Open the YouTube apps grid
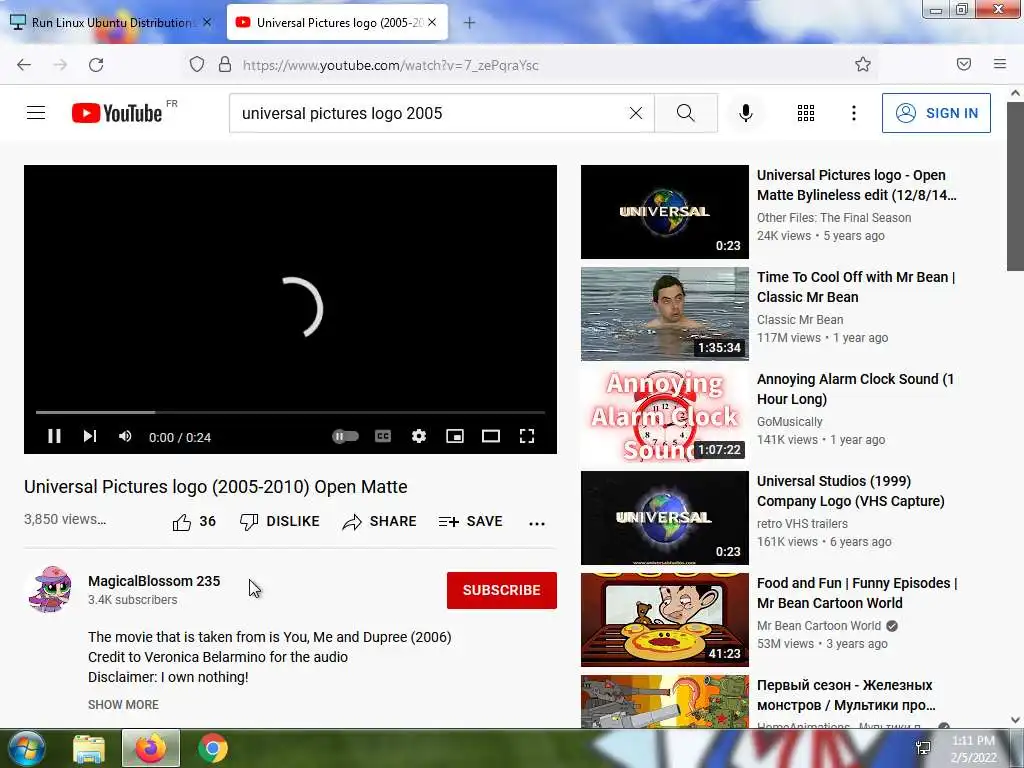1024x768 pixels. point(806,113)
